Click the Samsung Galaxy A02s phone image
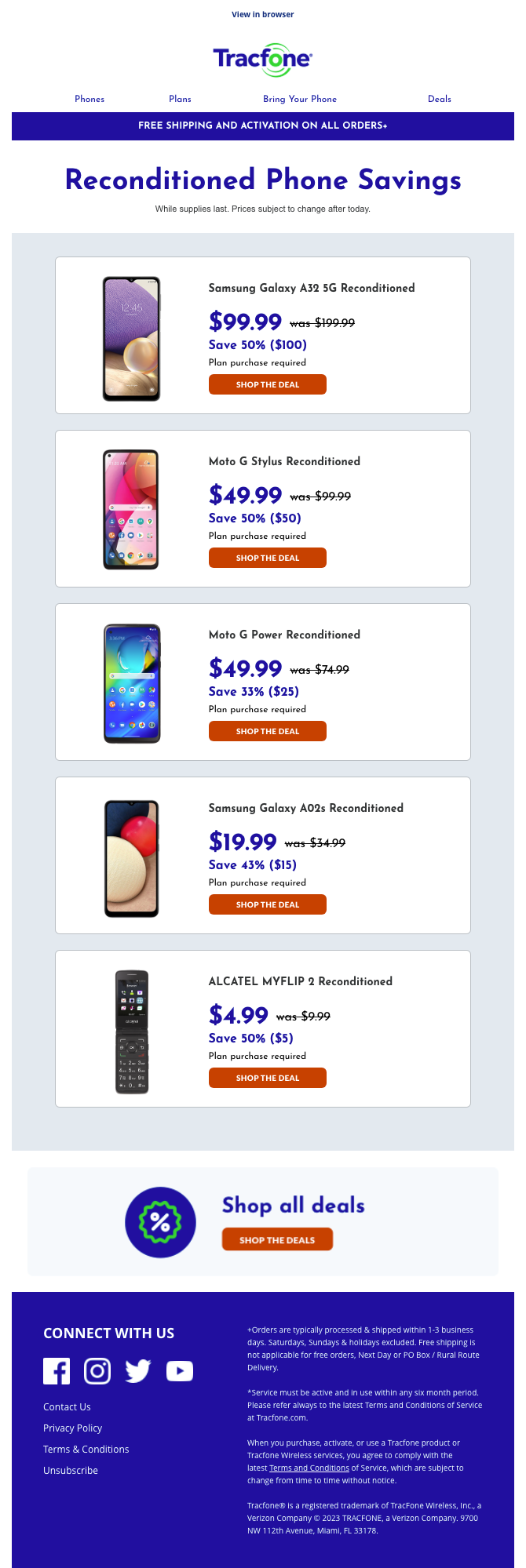Viewport: 526px width, 1568px height. (132, 857)
